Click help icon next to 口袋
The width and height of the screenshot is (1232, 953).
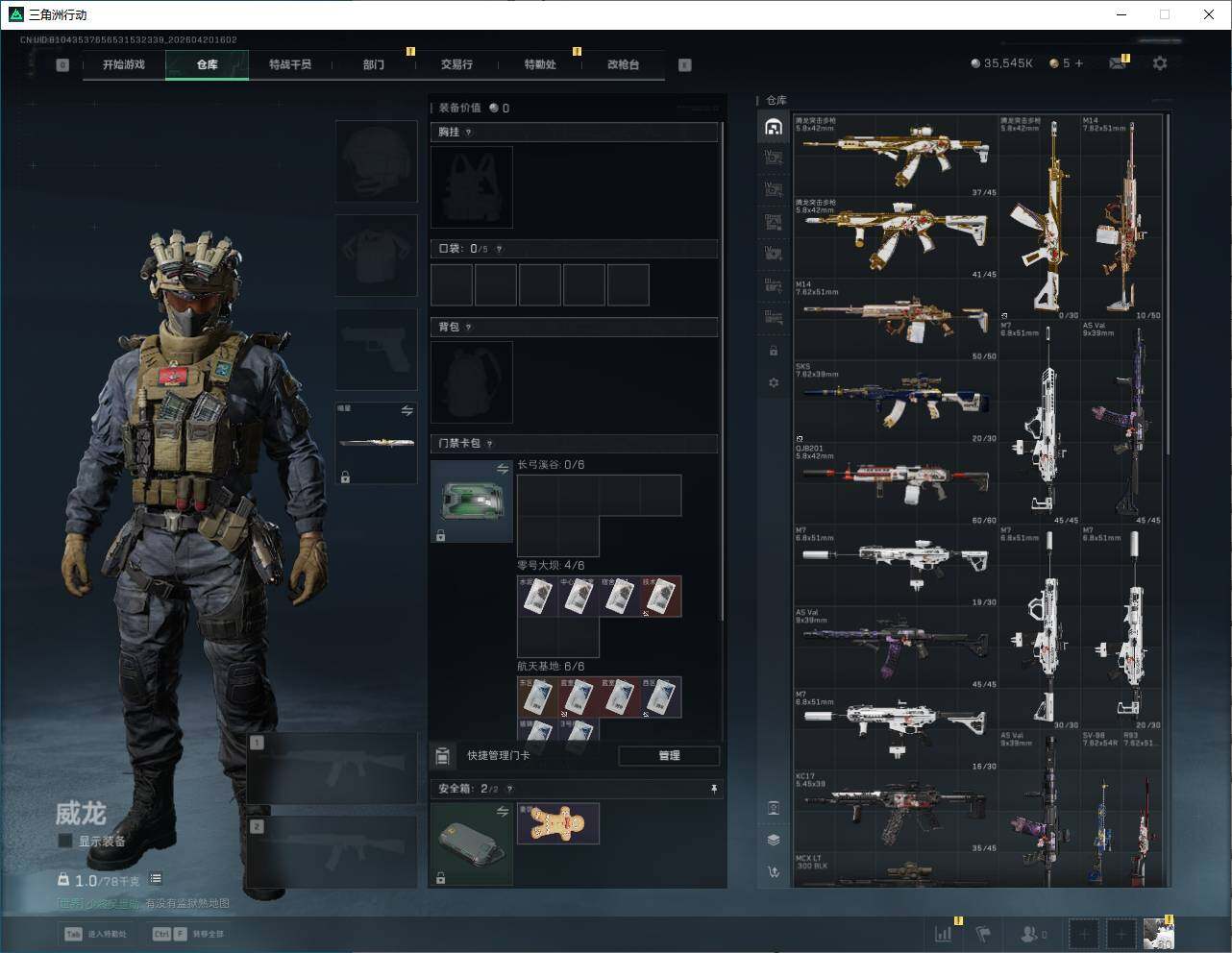pos(499,250)
